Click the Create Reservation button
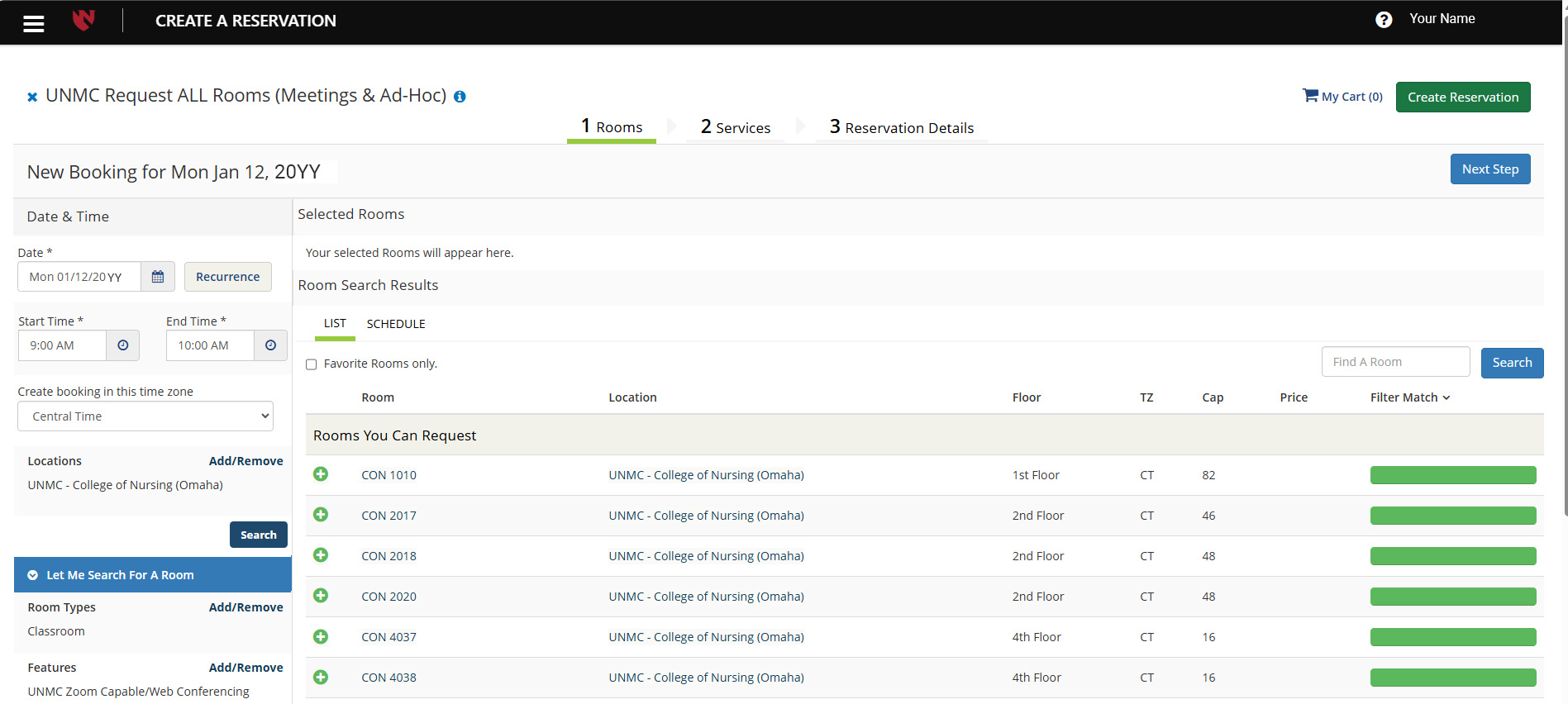 pos(1463,97)
